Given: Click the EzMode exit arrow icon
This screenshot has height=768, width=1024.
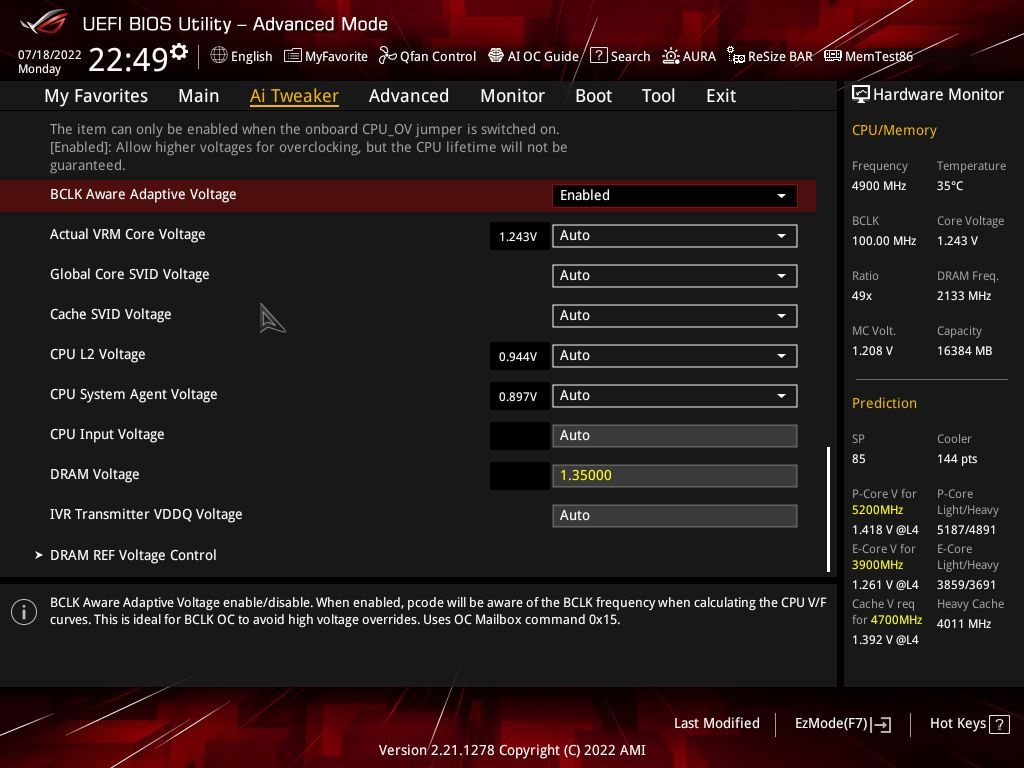Looking at the screenshot, I should point(882,724).
